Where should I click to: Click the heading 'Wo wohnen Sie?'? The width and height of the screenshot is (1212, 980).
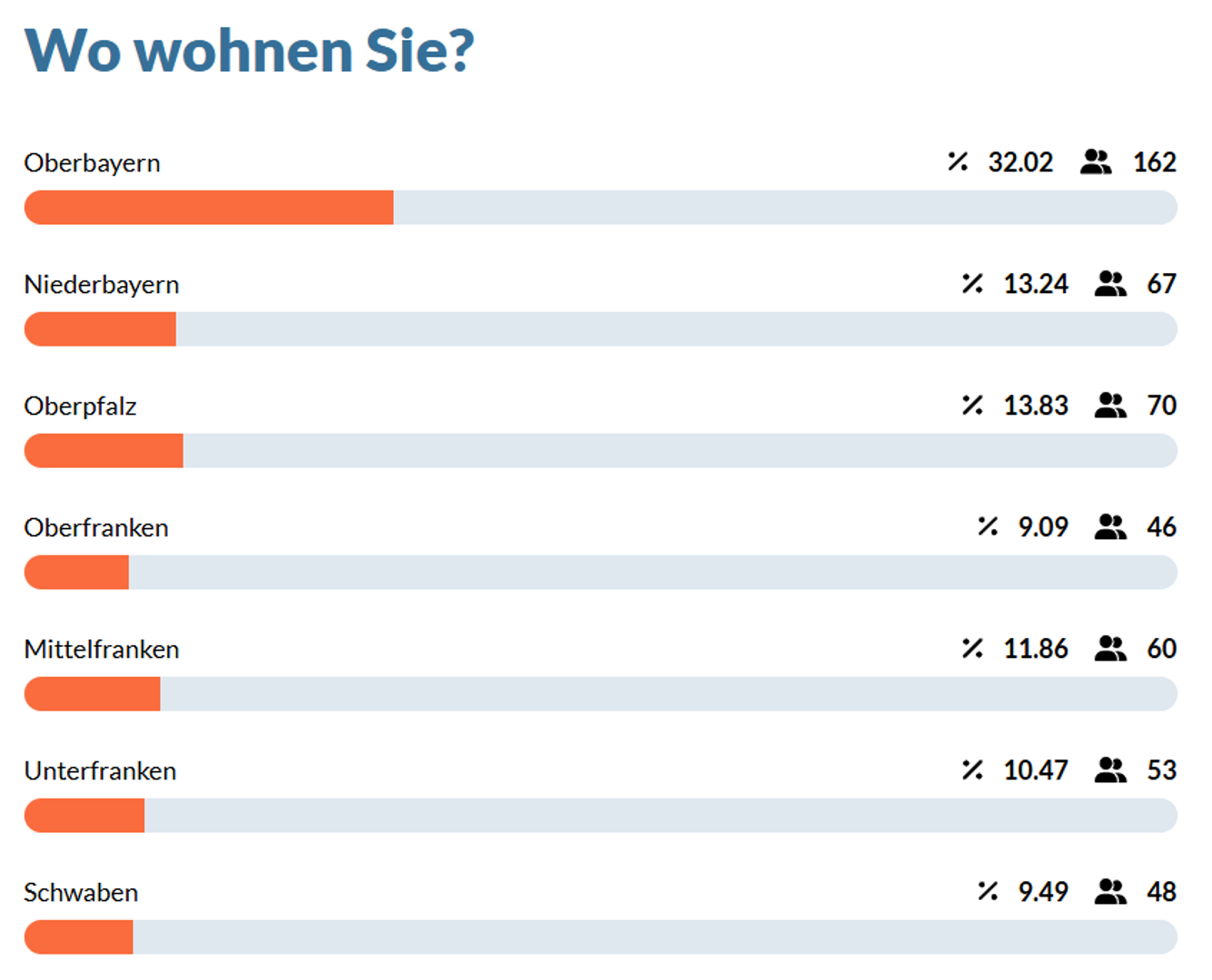point(250,50)
